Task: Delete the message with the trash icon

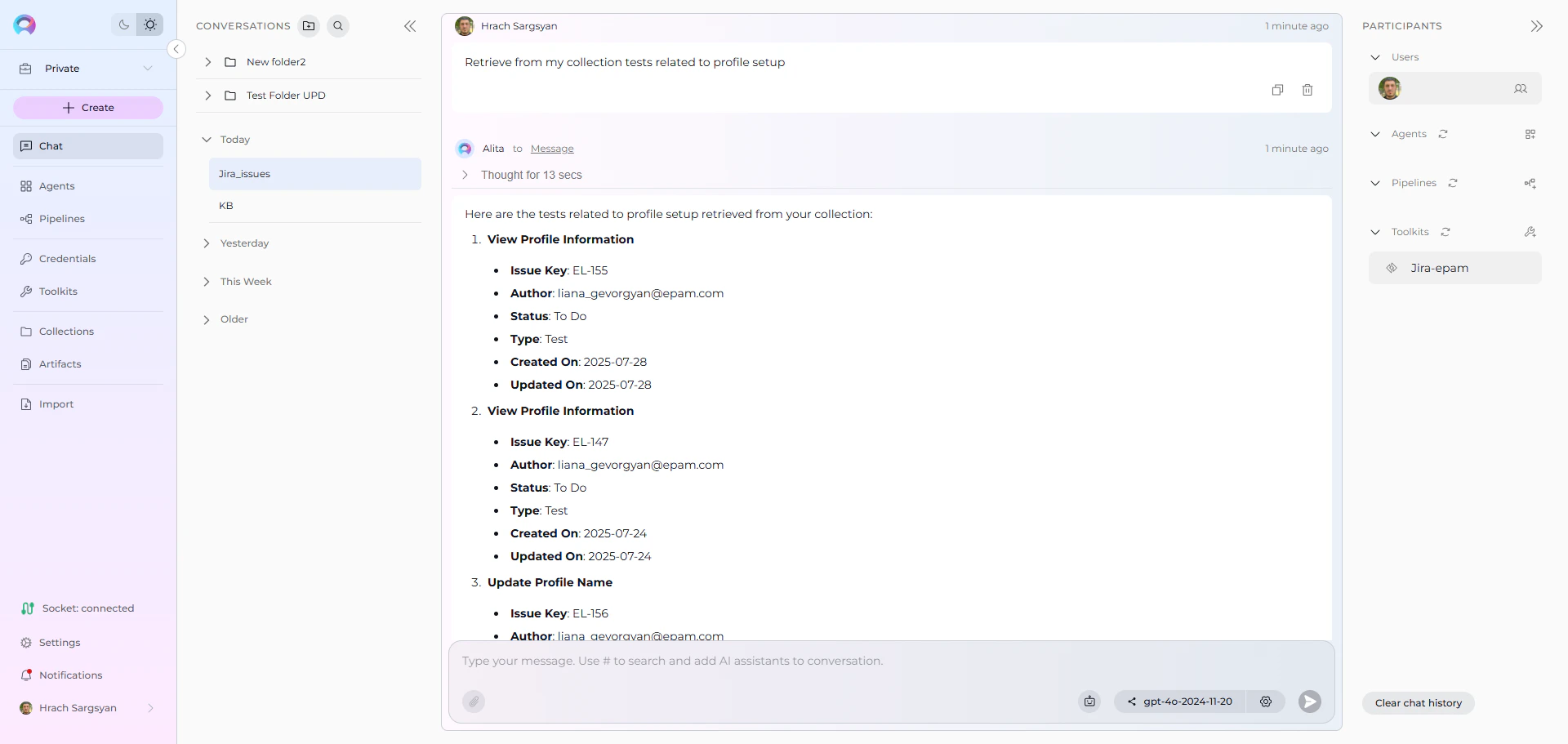Action: click(x=1307, y=90)
